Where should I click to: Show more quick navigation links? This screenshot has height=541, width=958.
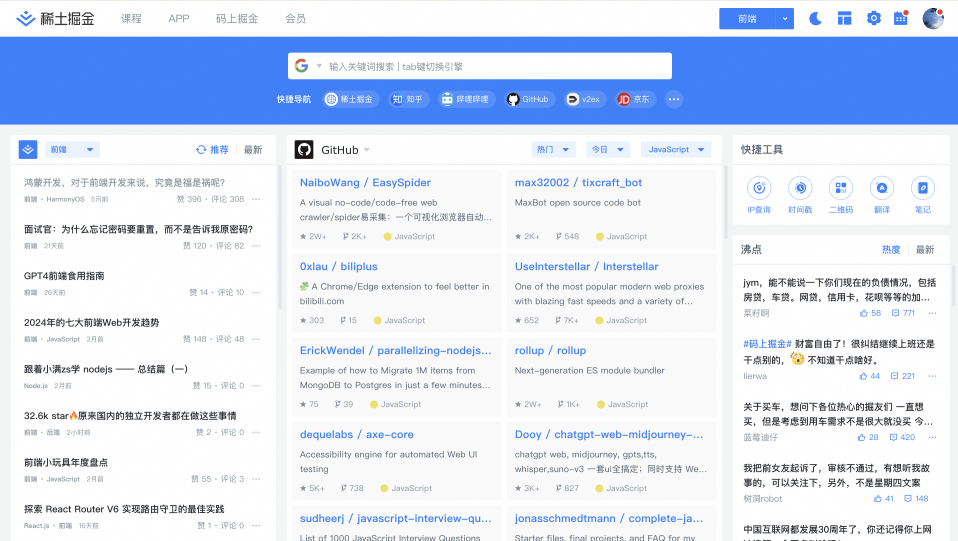point(674,99)
